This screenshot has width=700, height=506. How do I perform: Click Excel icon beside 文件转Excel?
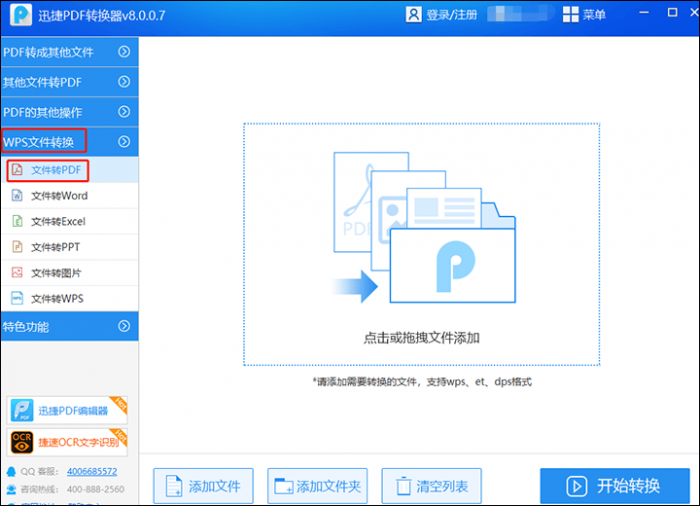click(x=17, y=221)
